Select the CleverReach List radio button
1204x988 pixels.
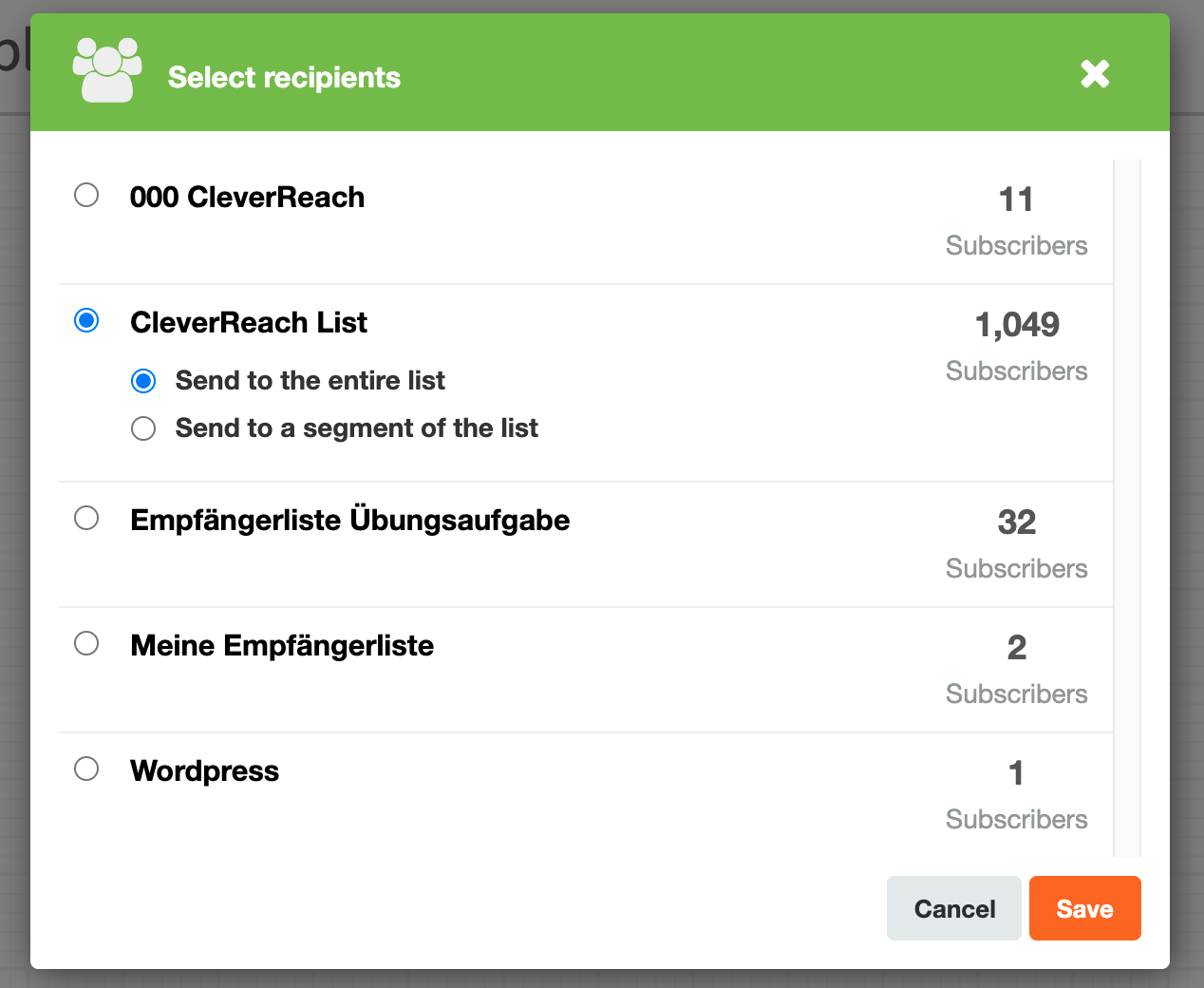click(86, 320)
